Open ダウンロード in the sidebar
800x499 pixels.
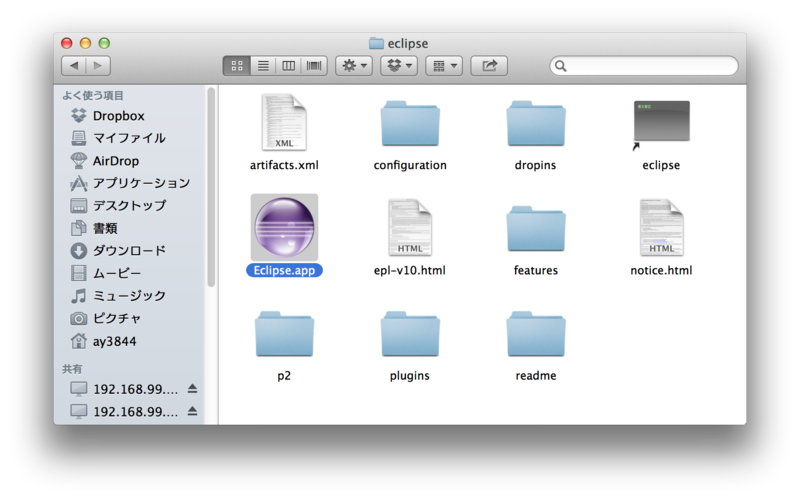click(x=118, y=251)
